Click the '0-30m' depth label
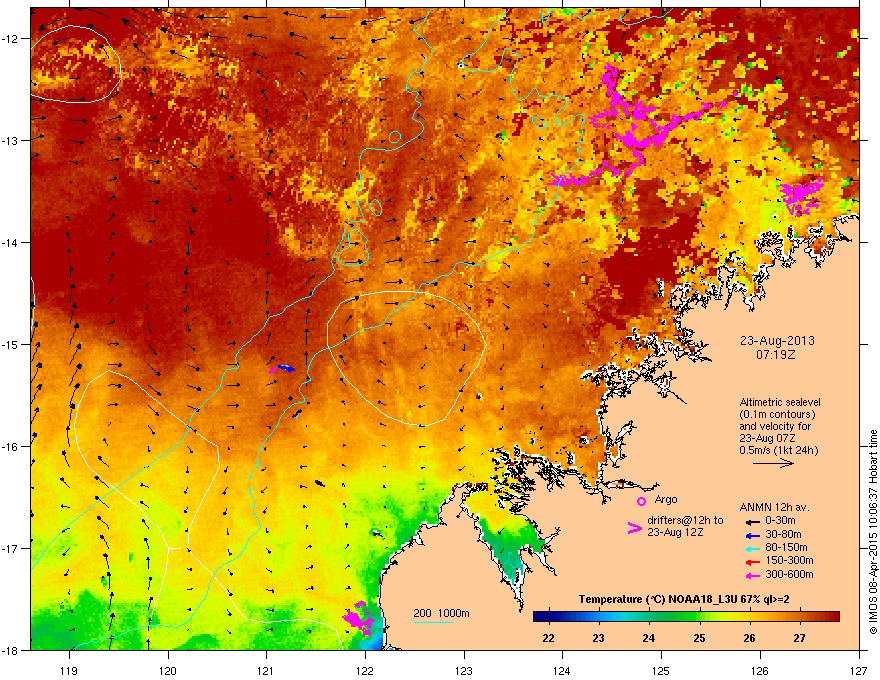This screenshot has height=680, width=880. (x=780, y=521)
